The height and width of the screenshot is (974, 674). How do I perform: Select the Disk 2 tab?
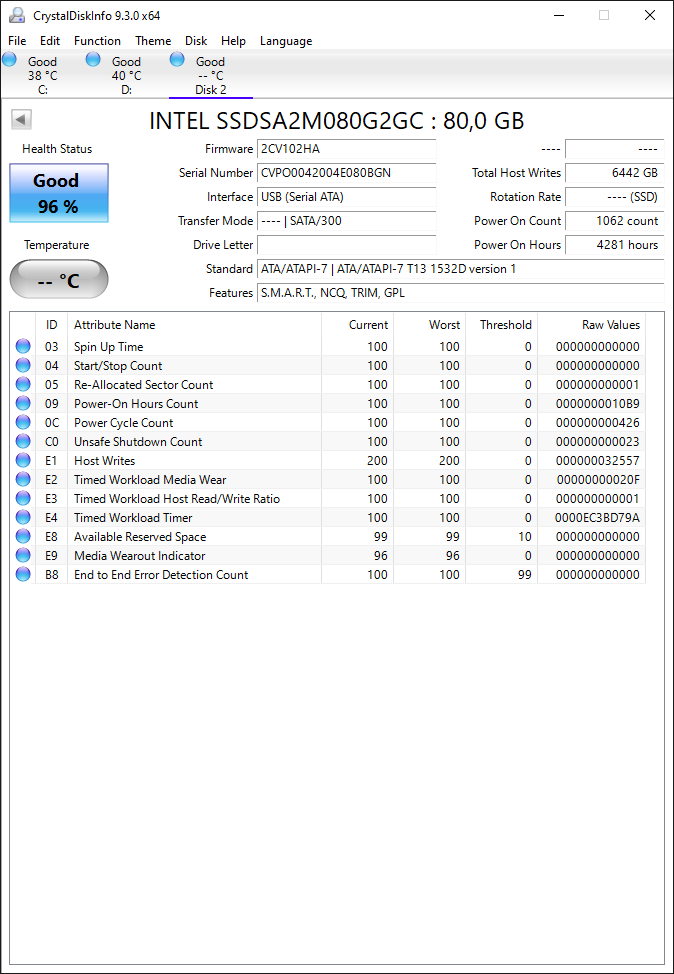coord(211,75)
